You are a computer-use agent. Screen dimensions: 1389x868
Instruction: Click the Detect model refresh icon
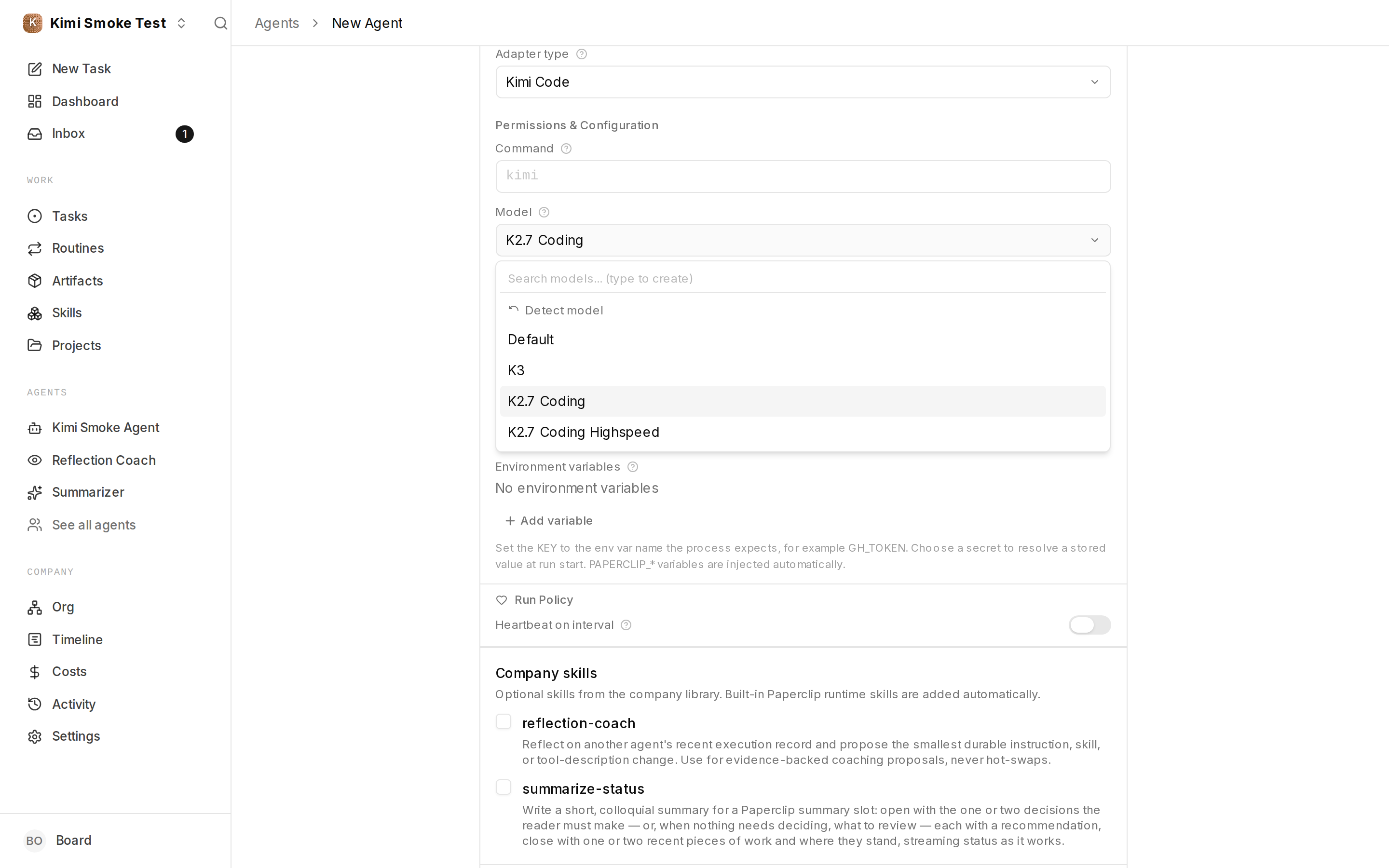click(x=513, y=310)
